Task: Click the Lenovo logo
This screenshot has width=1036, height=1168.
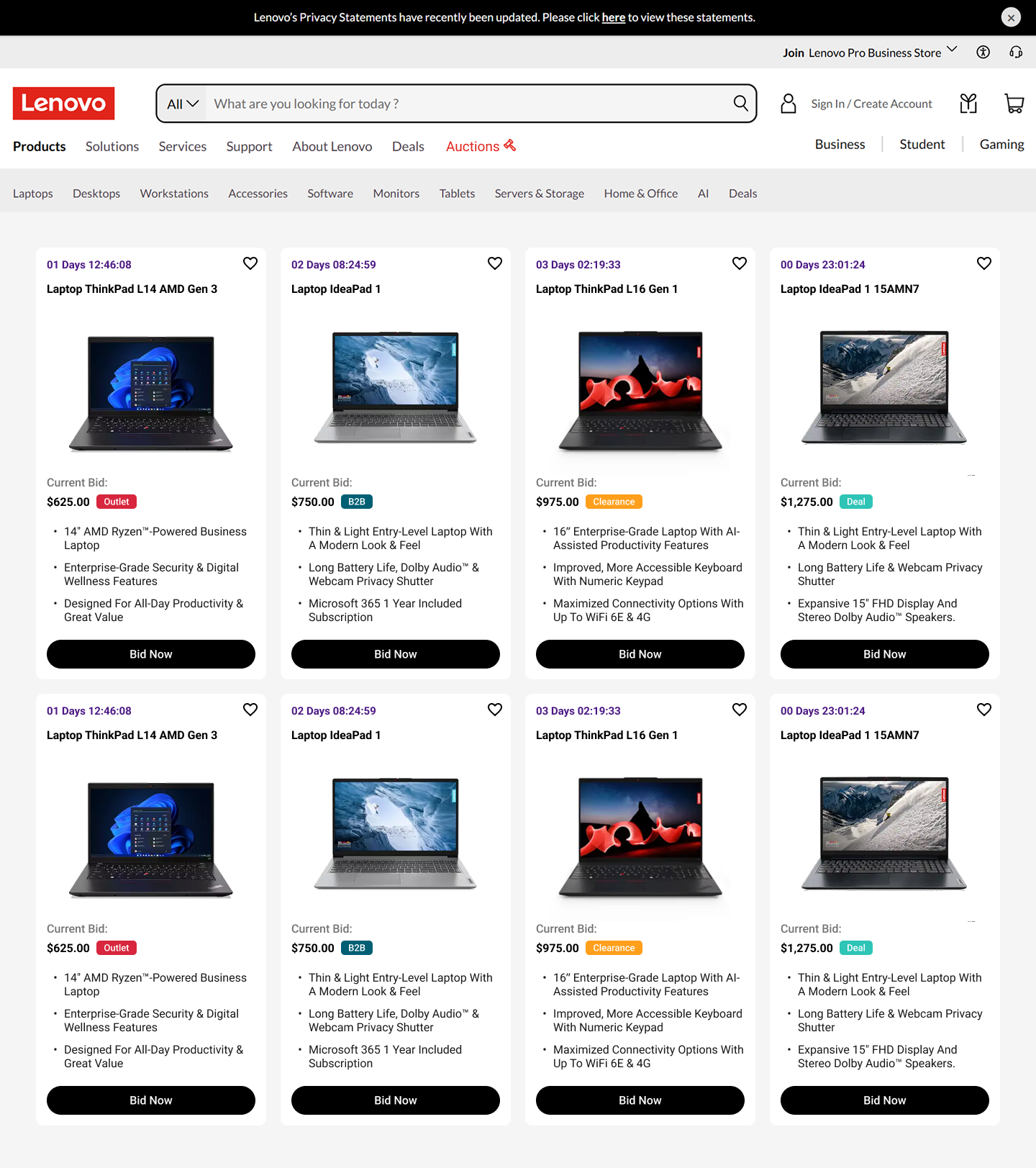Action: click(x=64, y=104)
